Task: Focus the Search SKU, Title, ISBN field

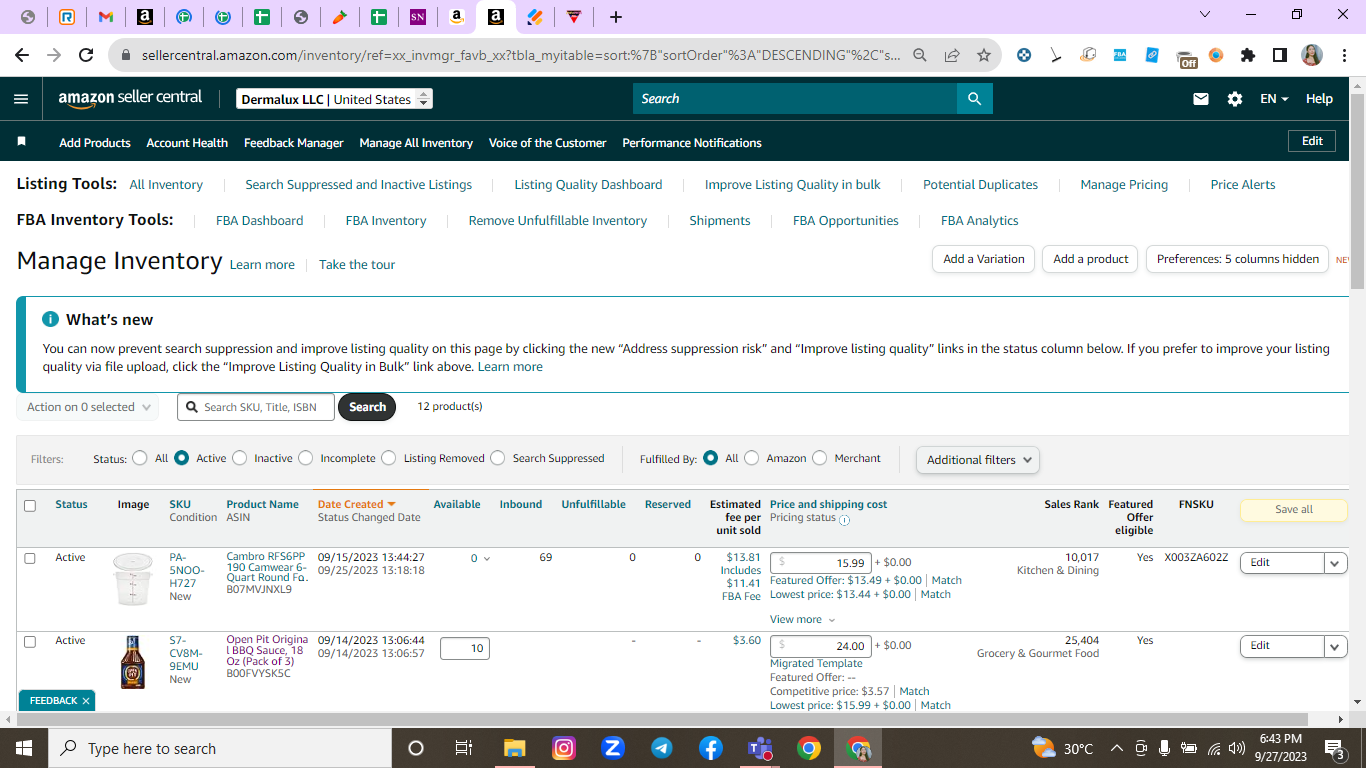Action: (256, 407)
